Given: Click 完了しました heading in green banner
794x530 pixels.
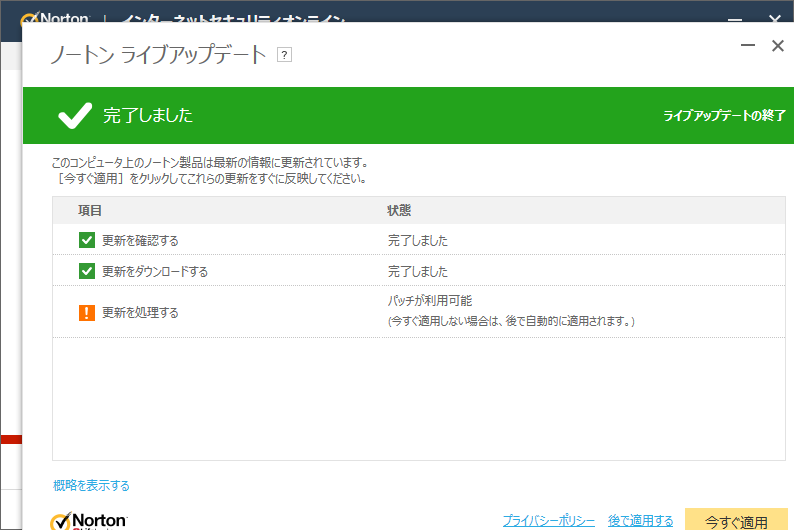Looking at the screenshot, I should [x=148, y=115].
